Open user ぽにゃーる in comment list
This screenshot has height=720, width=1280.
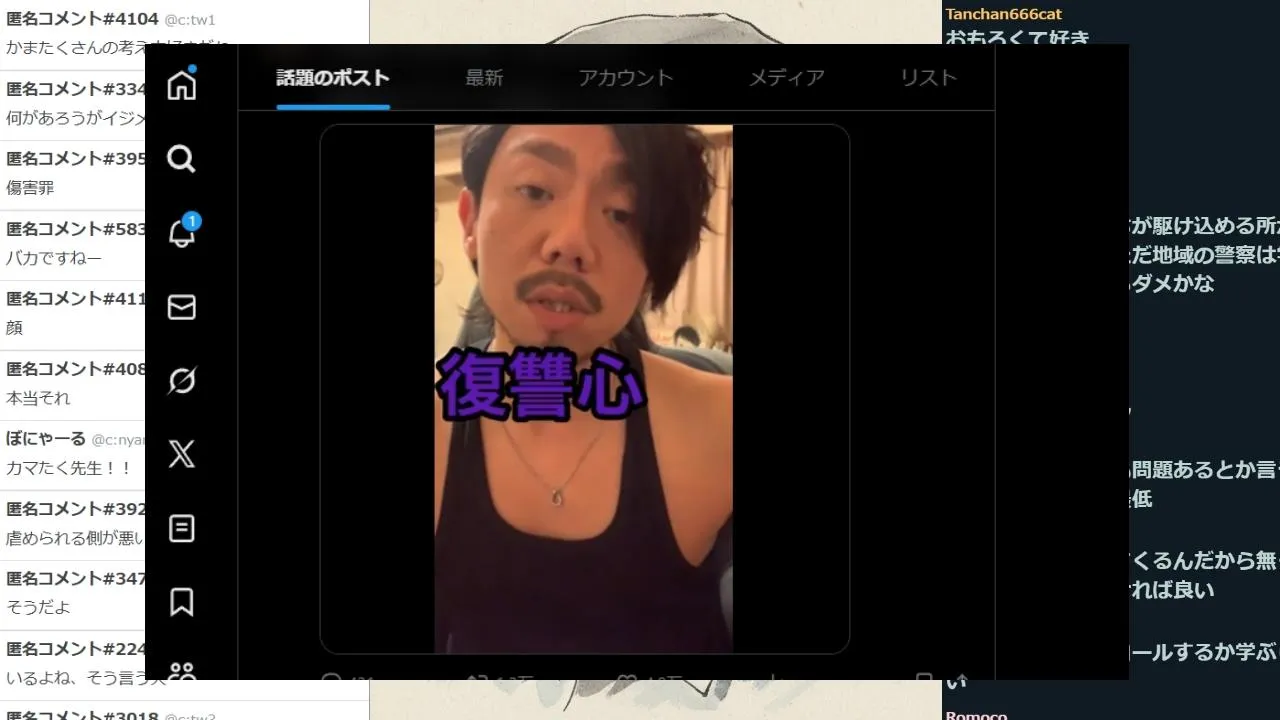point(46,438)
